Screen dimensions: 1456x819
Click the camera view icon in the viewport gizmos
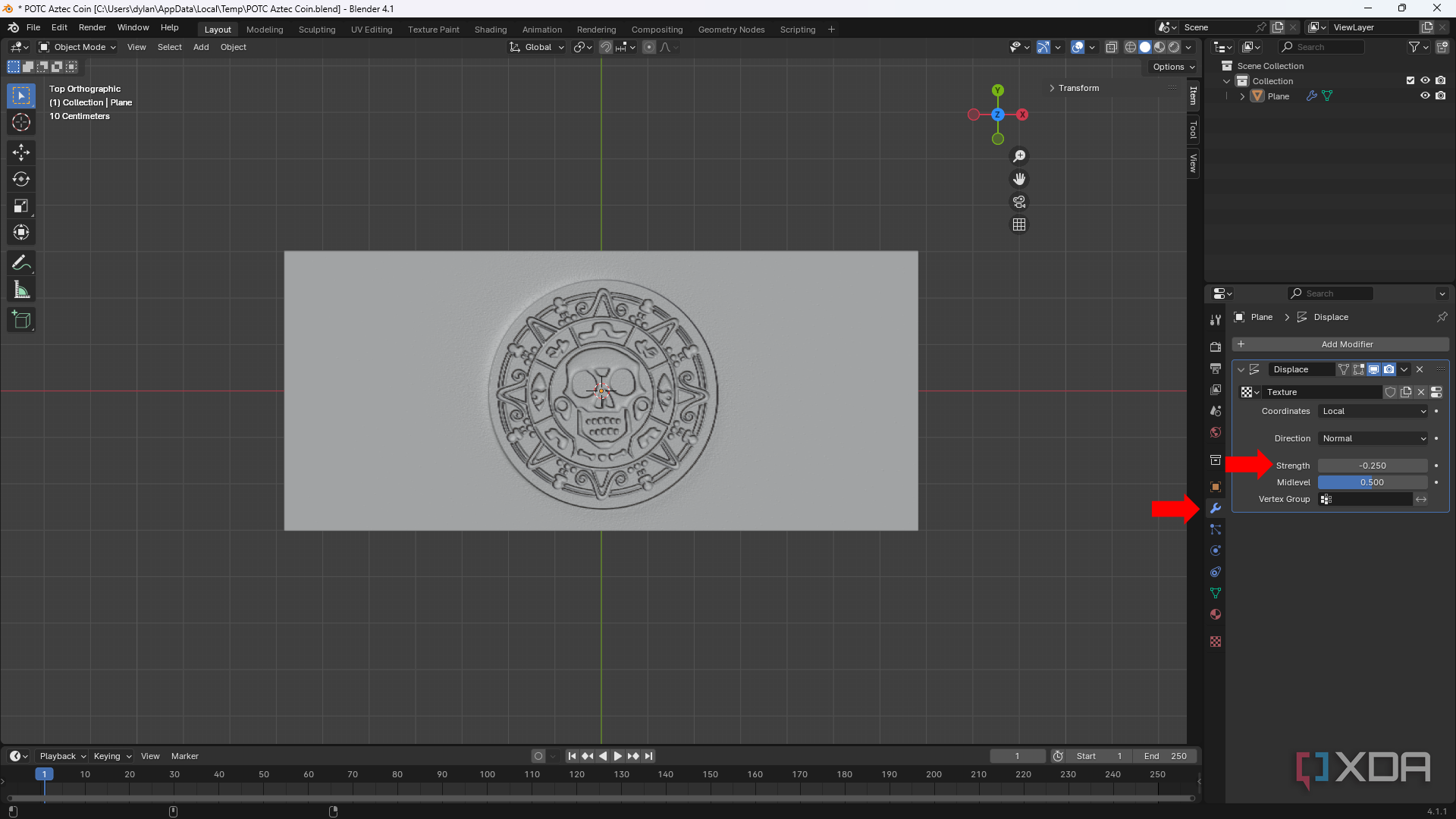pos(1018,202)
